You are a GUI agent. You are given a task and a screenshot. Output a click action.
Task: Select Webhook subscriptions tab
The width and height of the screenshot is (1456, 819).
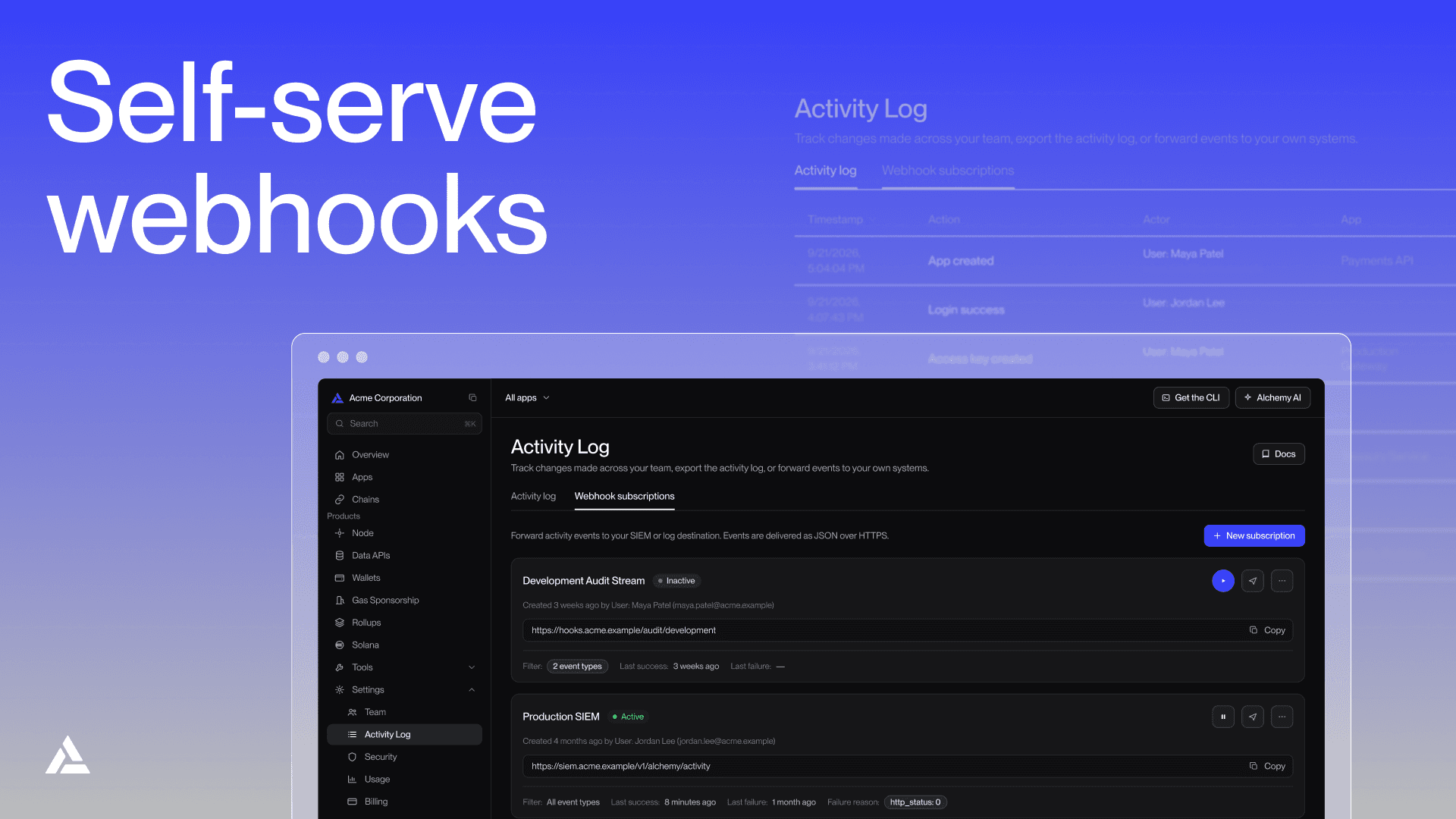(x=624, y=497)
